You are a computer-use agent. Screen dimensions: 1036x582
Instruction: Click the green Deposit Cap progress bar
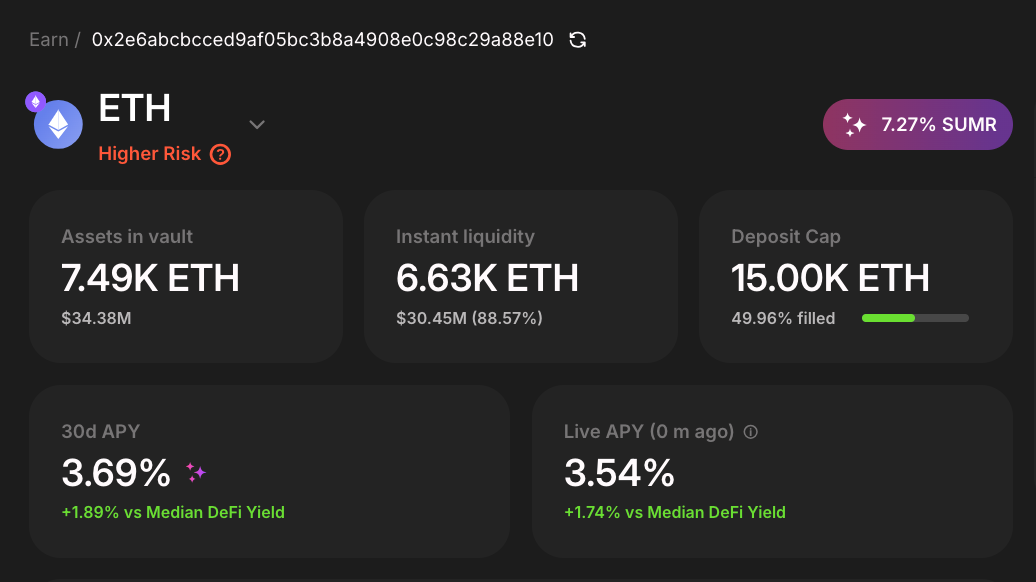pyautogui.click(x=915, y=318)
